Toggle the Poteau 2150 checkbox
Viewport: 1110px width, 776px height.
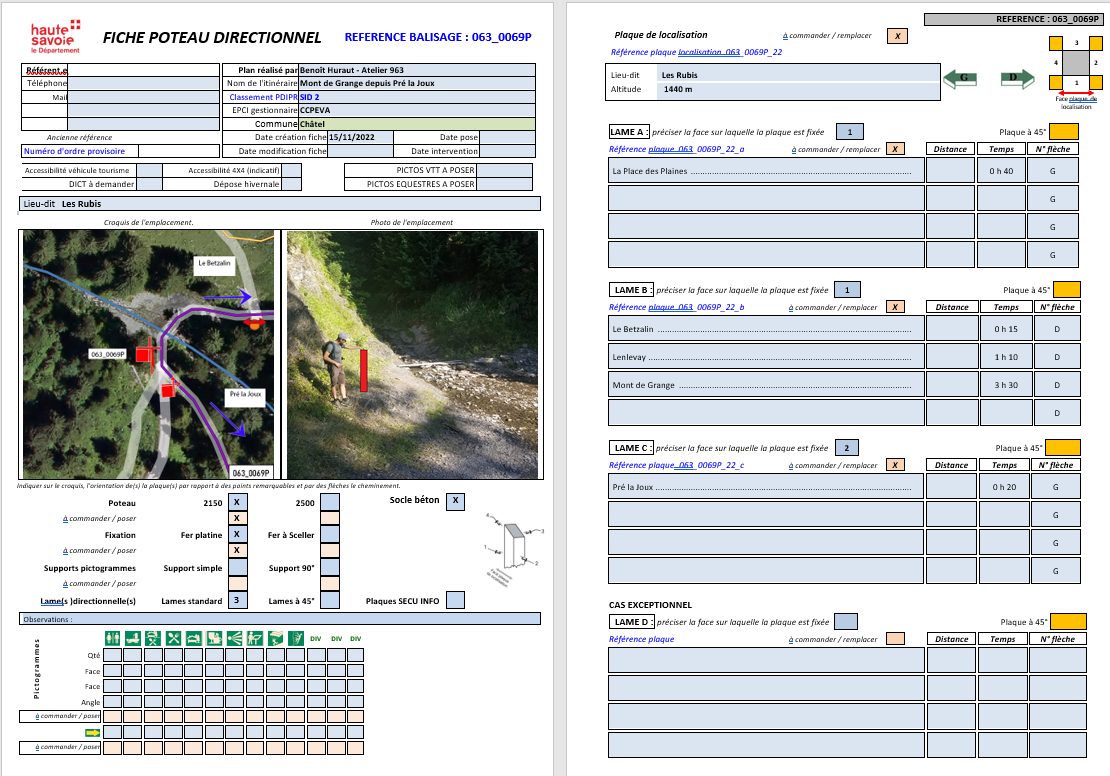point(237,502)
